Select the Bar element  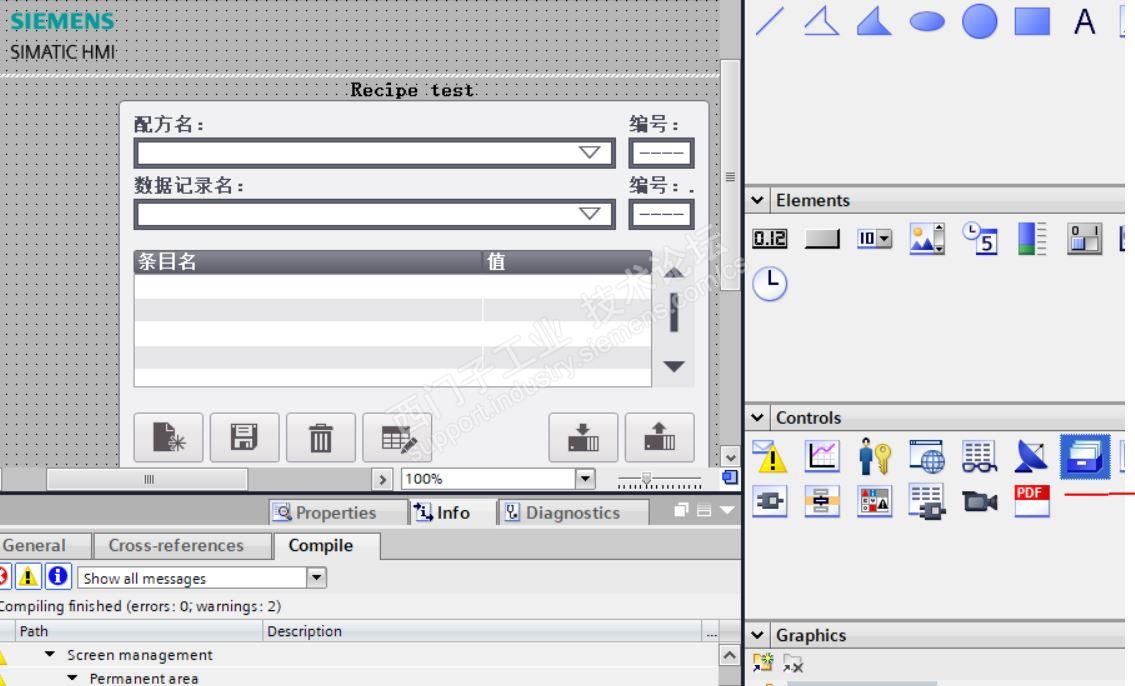pos(1031,238)
